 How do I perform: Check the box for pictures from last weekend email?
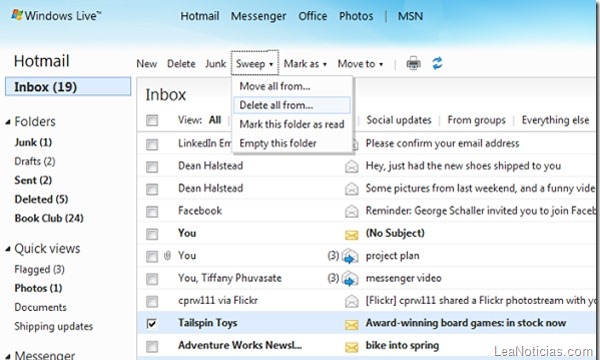152,189
